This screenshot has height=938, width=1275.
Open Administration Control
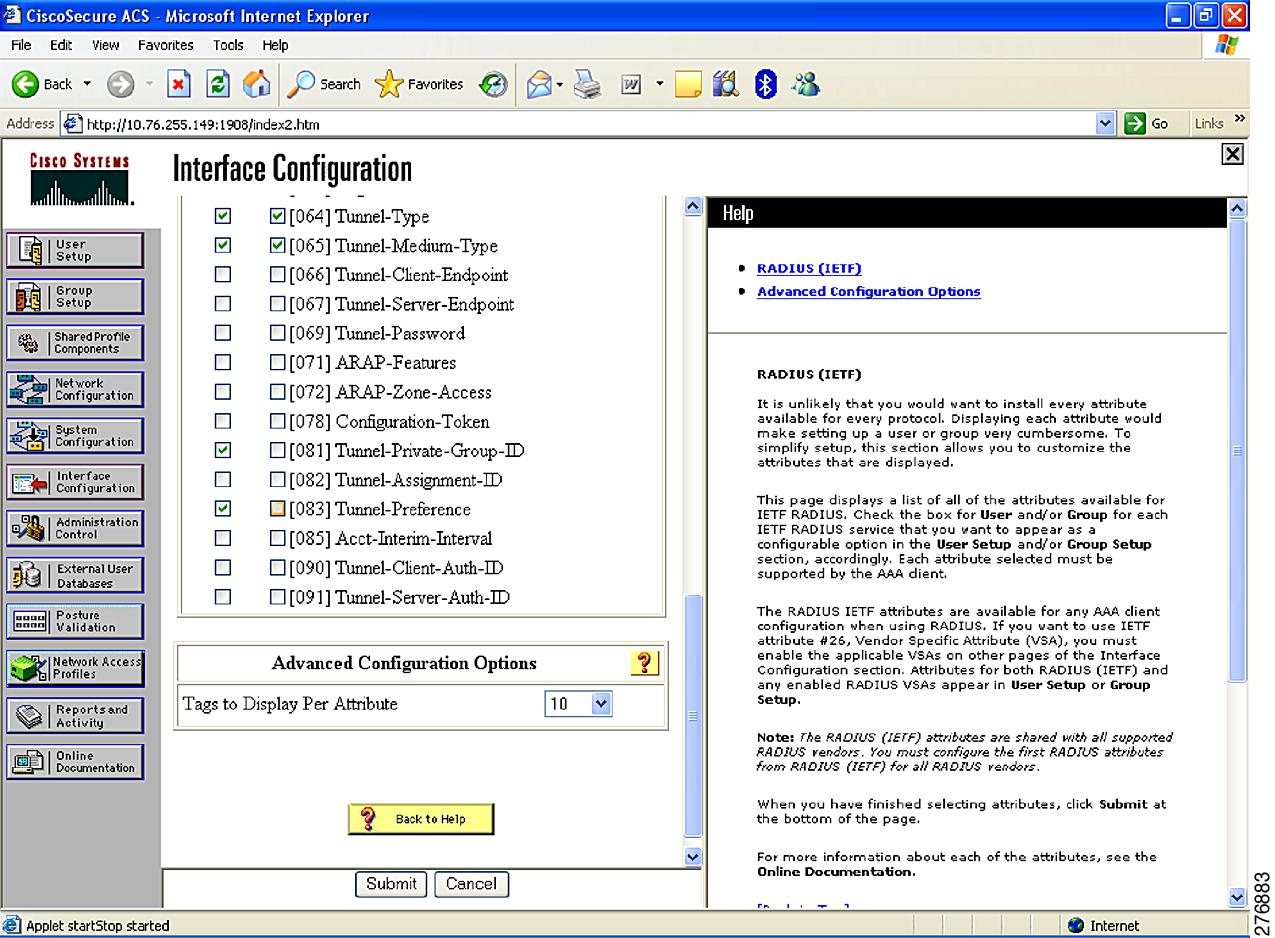point(75,528)
